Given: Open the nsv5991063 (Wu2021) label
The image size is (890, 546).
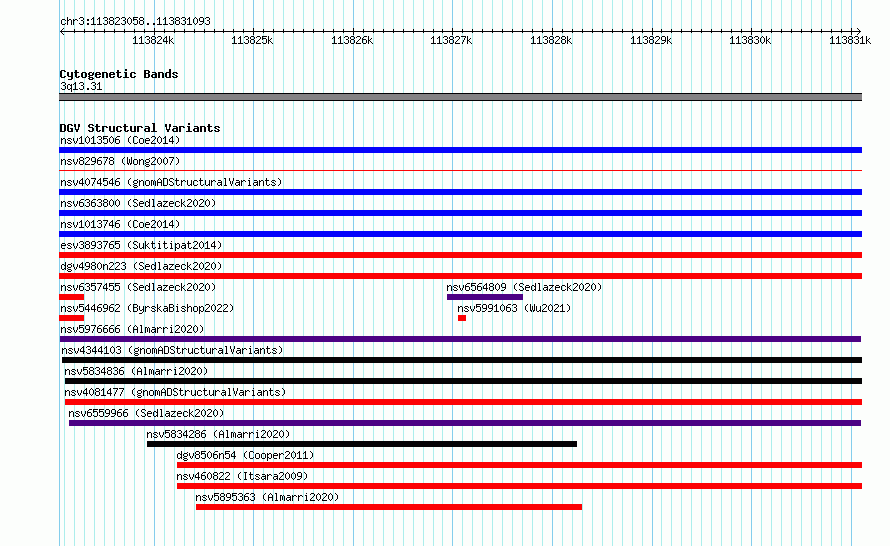Looking at the screenshot, I should [514, 308].
